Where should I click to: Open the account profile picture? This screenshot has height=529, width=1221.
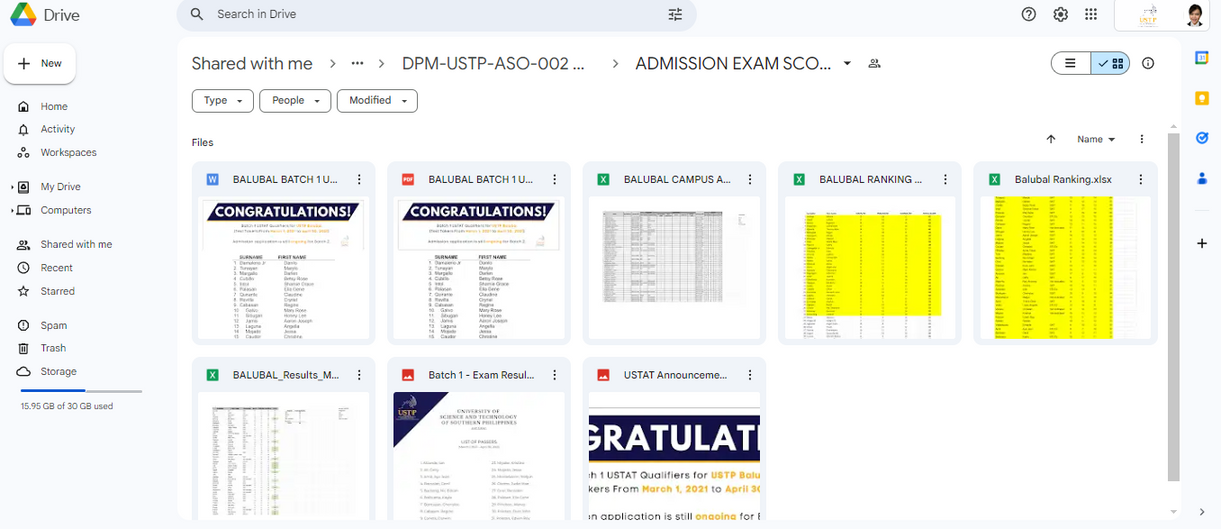[1194, 15]
